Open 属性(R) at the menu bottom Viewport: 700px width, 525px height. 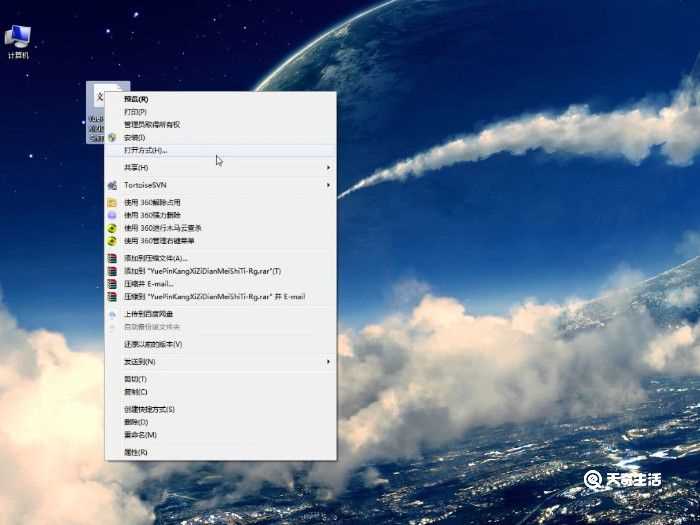(x=221, y=452)
